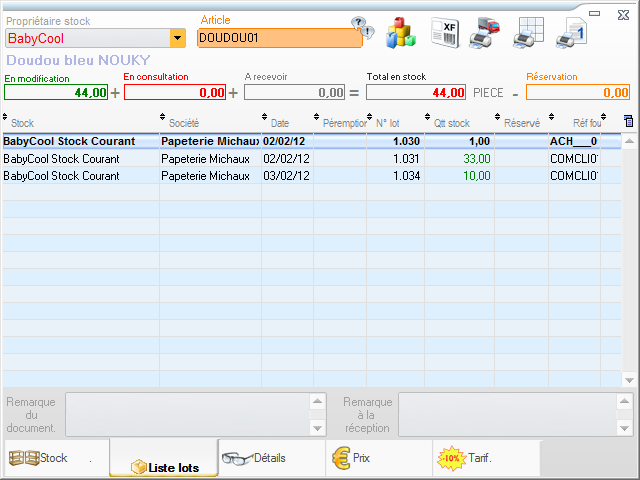Click the printer with delivery truck icon
640x480 pixels.
pyautogui.click(x=486, y=32)
